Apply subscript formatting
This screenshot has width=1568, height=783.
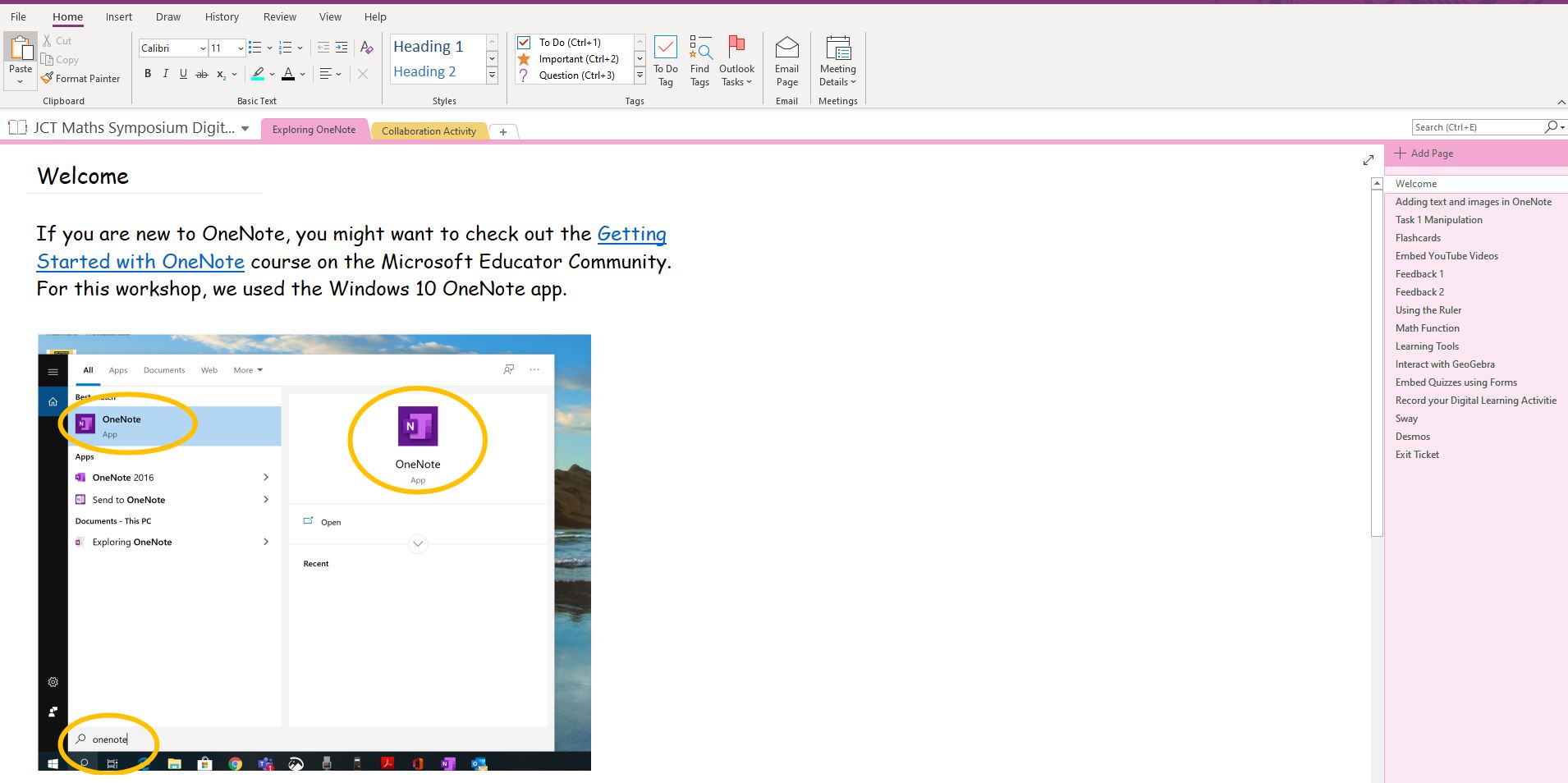coord(222,74)
